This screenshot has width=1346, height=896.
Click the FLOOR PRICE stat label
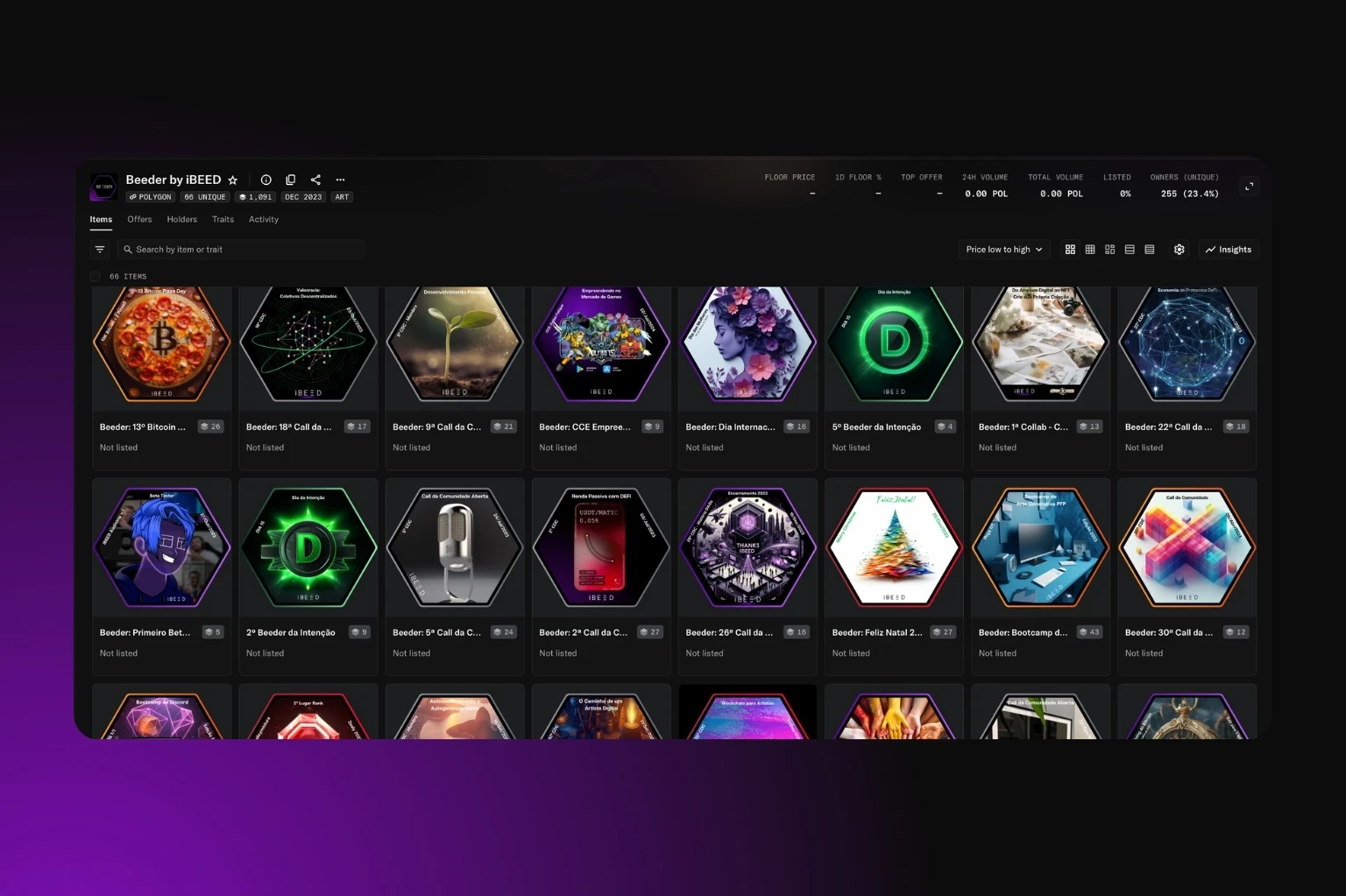(x=790, y=177)
